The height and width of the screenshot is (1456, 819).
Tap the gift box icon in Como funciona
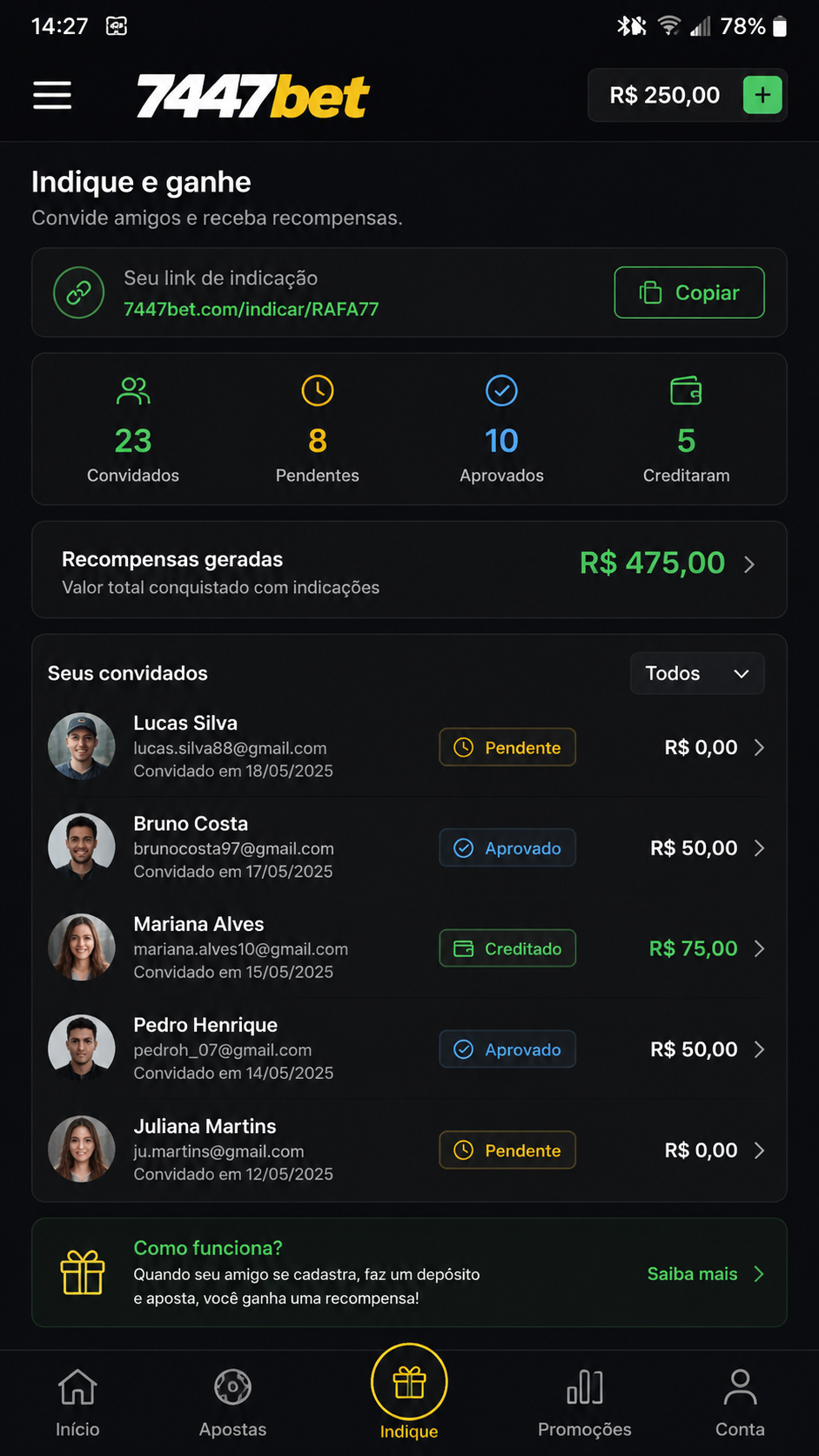(x=83, y=1272)
